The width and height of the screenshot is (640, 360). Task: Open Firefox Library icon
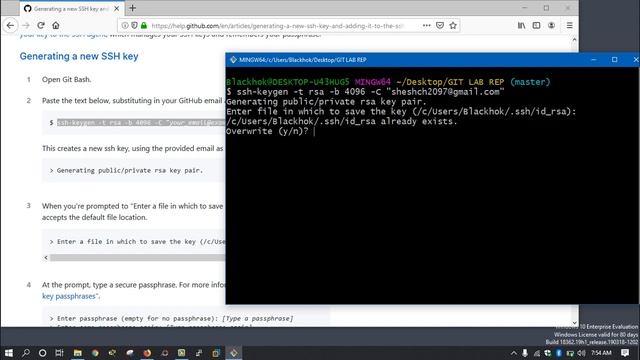pos(522,25)
